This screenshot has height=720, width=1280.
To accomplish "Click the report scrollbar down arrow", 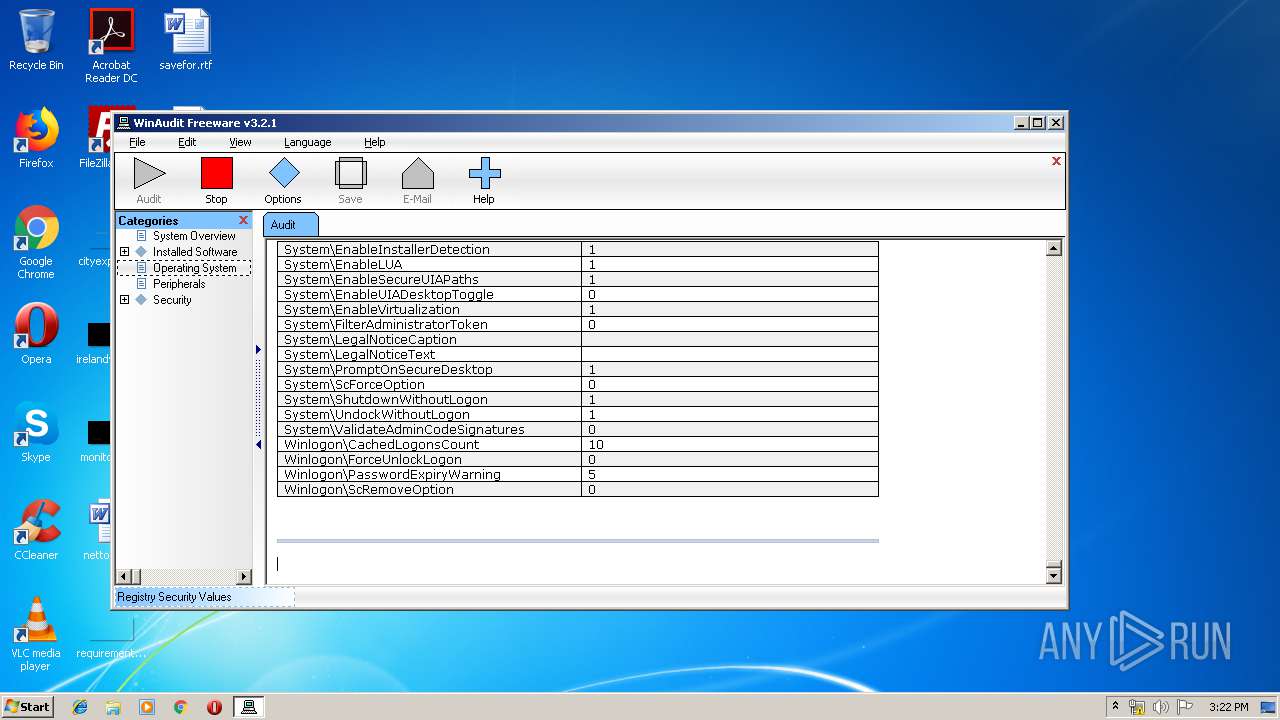I will [x=1053, y=575].
